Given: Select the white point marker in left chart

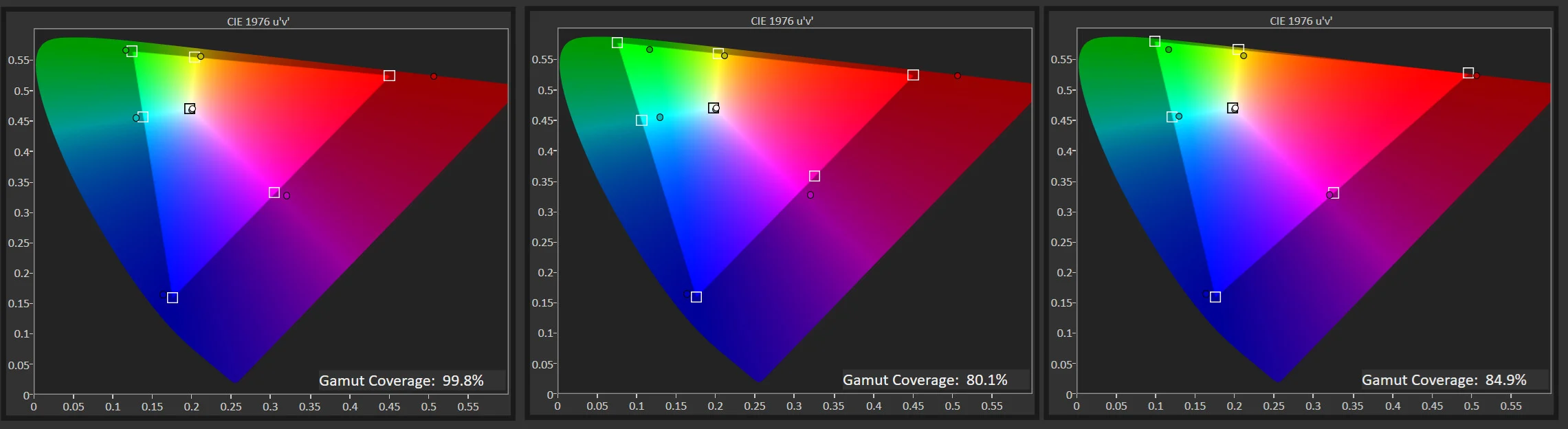Looking at the screenshot, I should tap(190, 109).
